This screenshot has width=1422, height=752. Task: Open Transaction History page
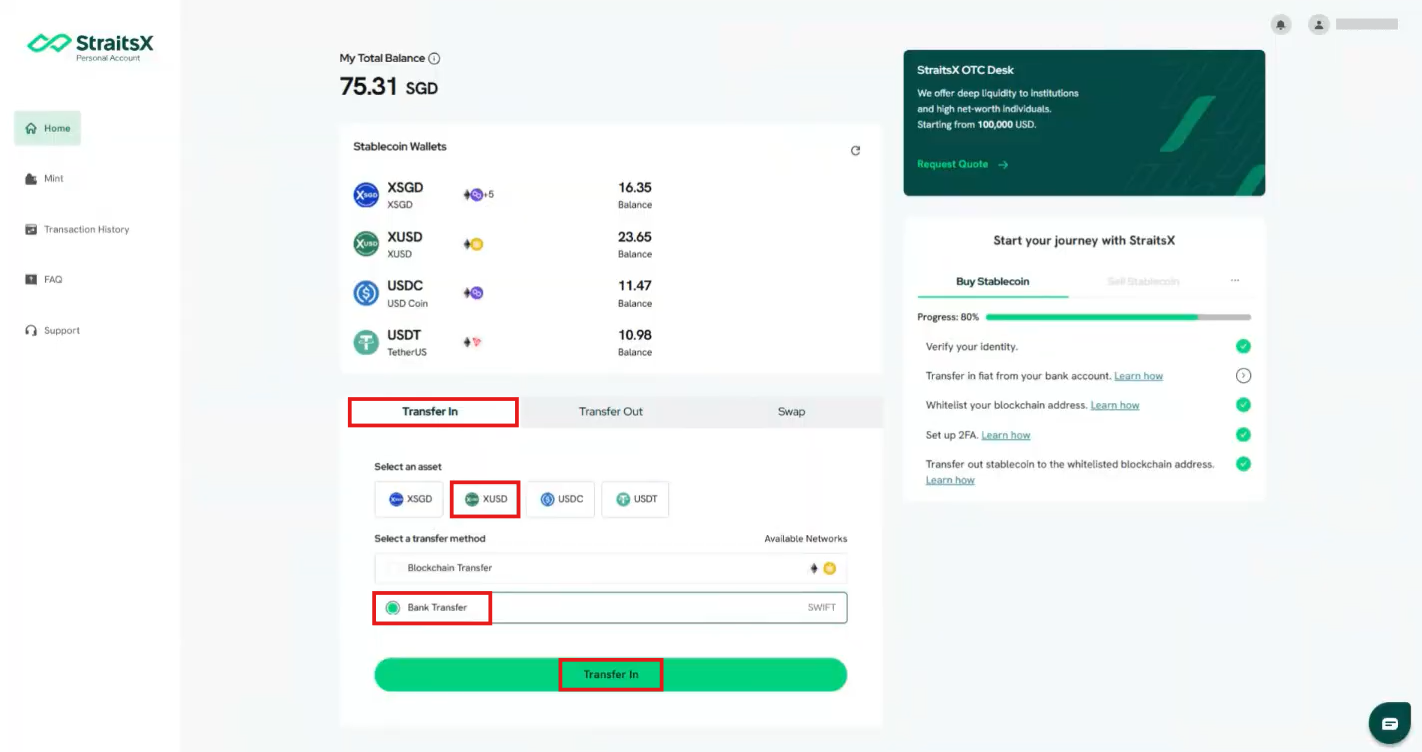pos(77,229)
